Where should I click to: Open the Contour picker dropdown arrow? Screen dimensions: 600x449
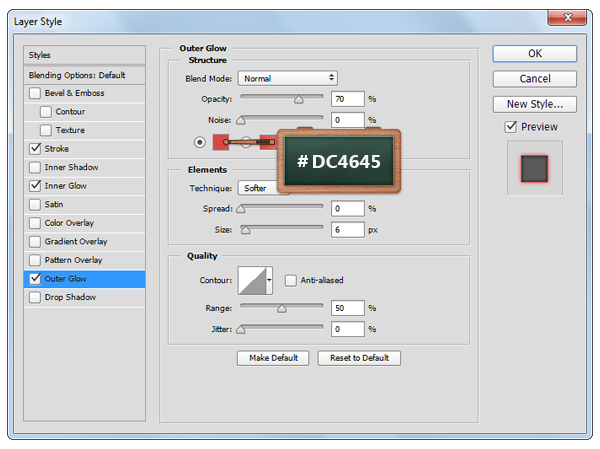269,280
